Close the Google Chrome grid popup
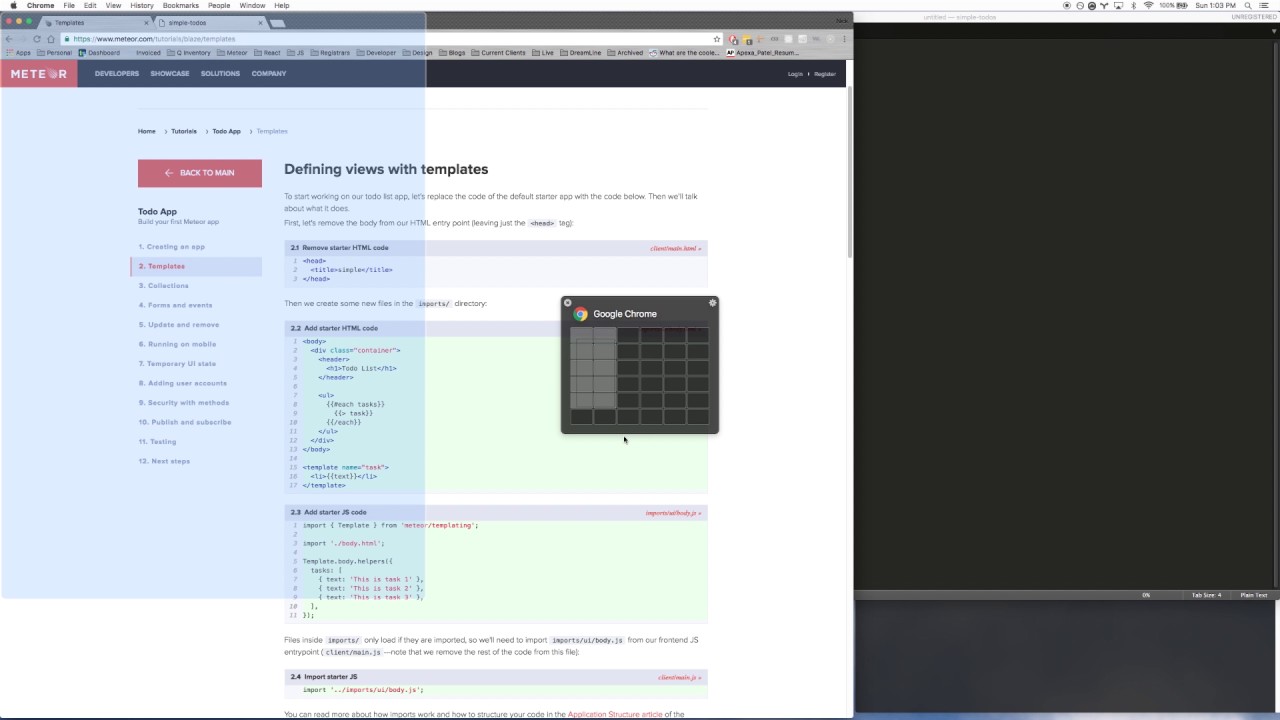1280x720 pixels. [567, 303]
